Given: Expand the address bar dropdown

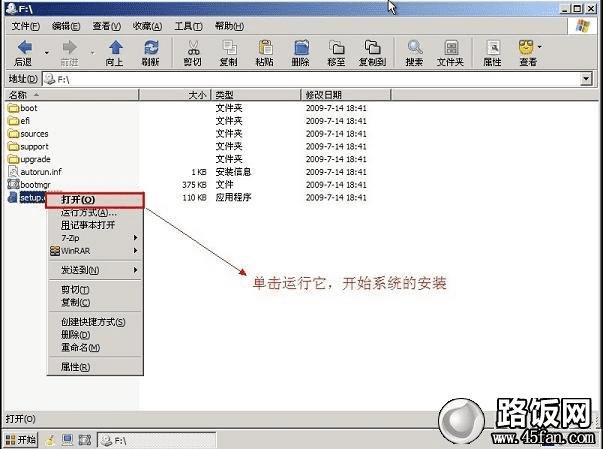Looking at the screenshot, I should pyautogui.click(x=586, y=79).
